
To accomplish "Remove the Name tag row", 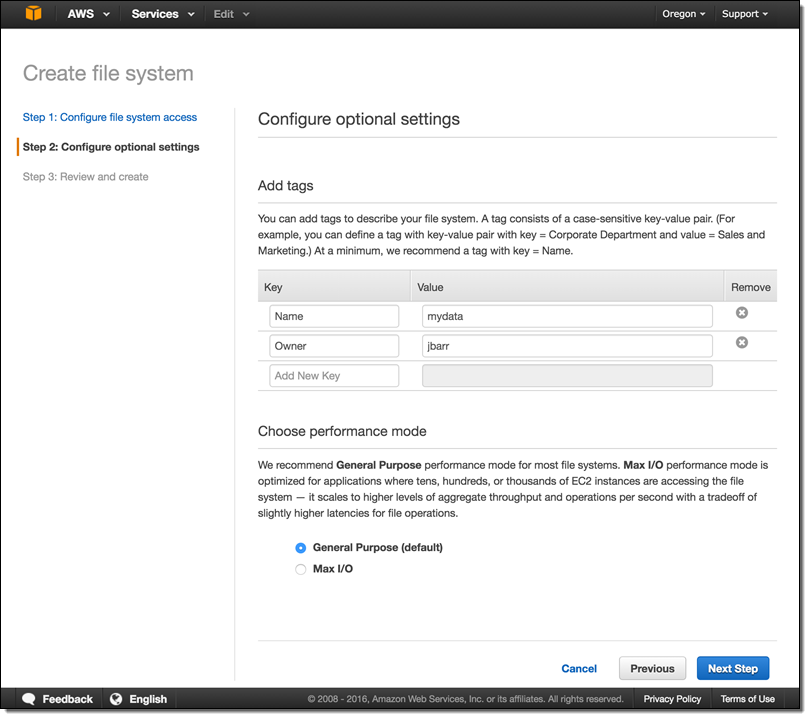I will 741,313.
